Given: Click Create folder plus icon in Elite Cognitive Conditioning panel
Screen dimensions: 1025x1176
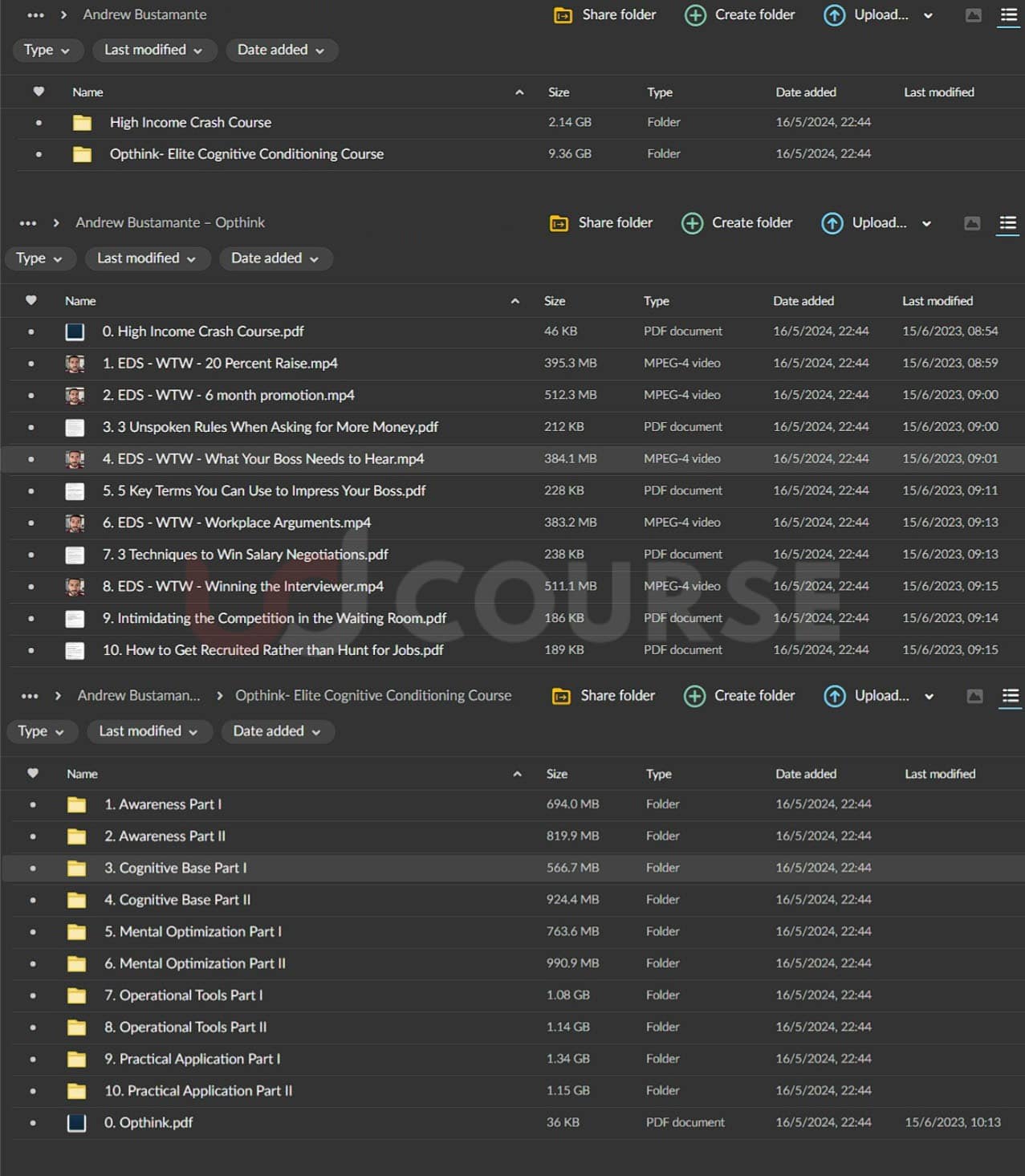Looking at the screenshot, I should [694, 696].
